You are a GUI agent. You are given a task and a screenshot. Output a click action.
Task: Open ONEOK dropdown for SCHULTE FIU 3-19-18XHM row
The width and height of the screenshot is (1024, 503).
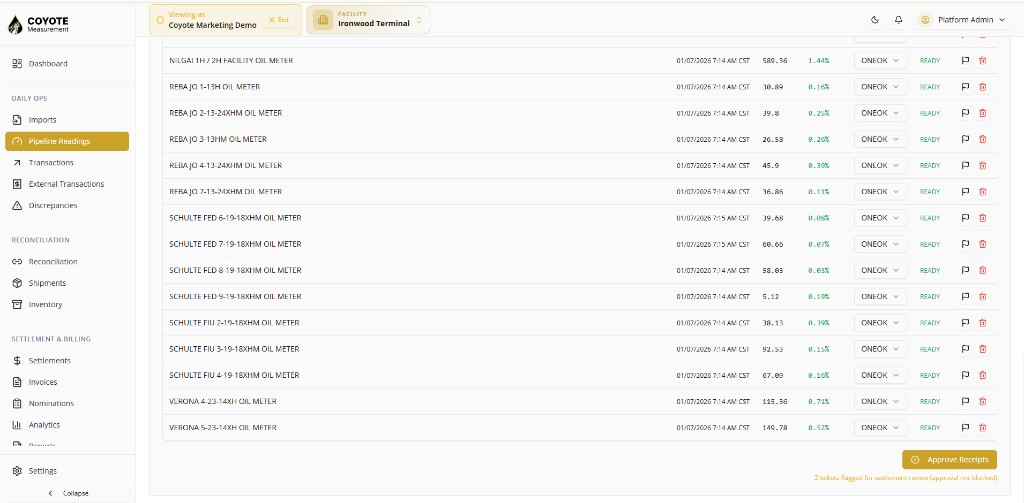click(x=880, y=349)
